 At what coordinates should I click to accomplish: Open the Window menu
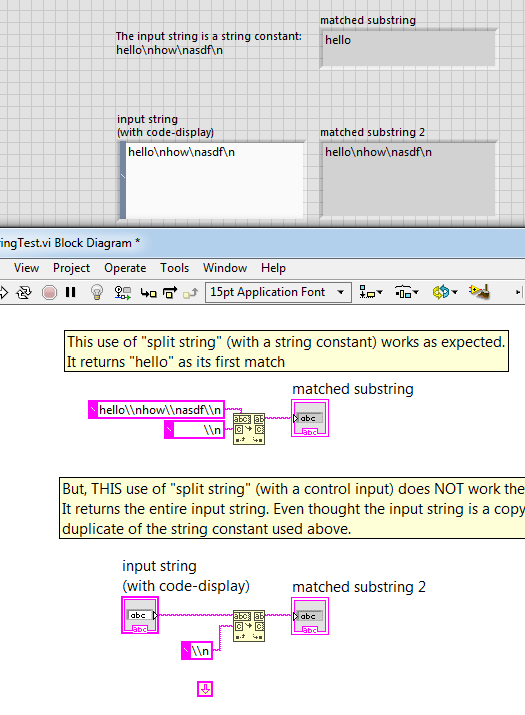(x=225, y=268)
